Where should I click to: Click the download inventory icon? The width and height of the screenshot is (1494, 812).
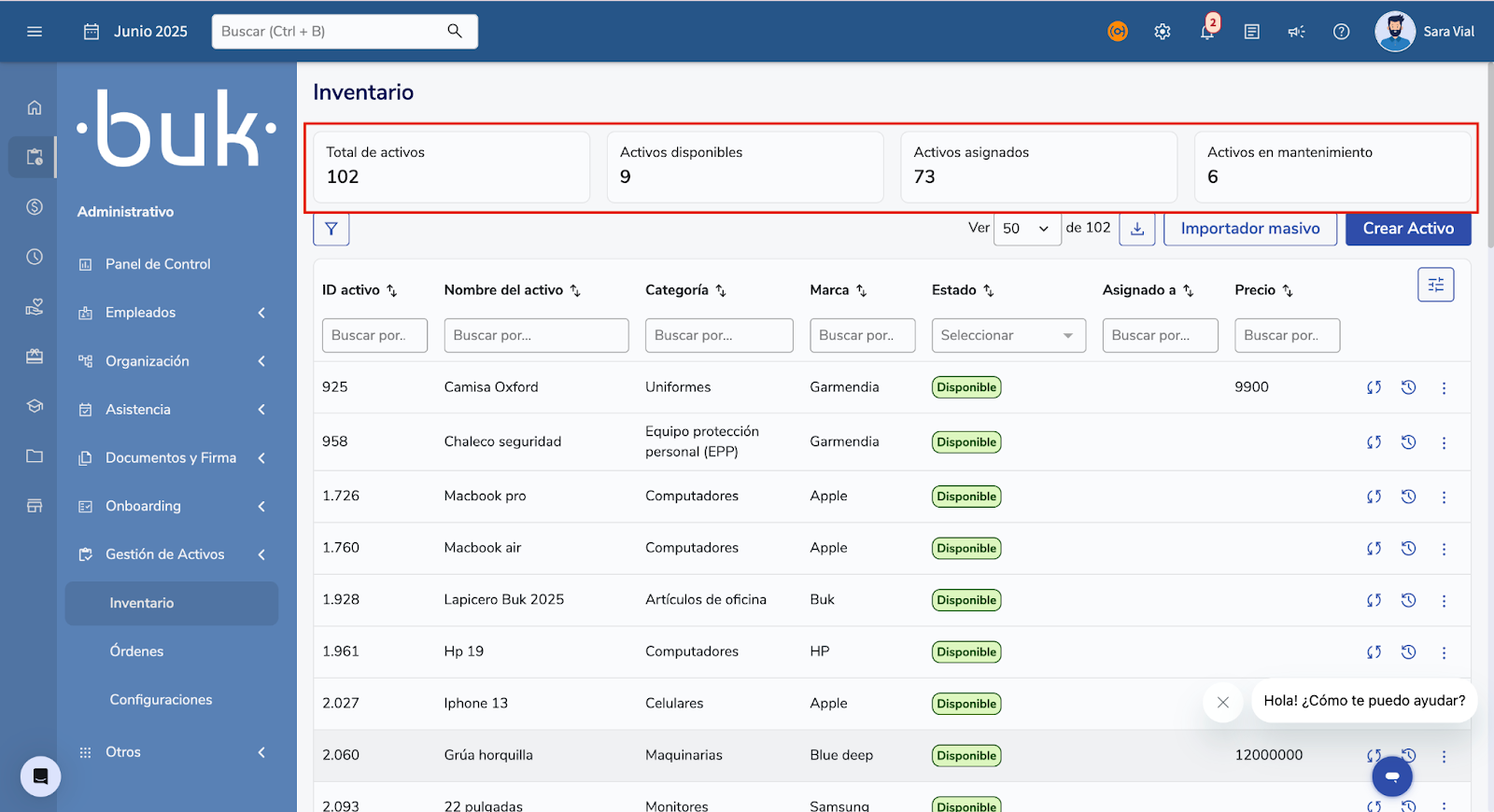pyautogui.click(x=1137, y=229)
